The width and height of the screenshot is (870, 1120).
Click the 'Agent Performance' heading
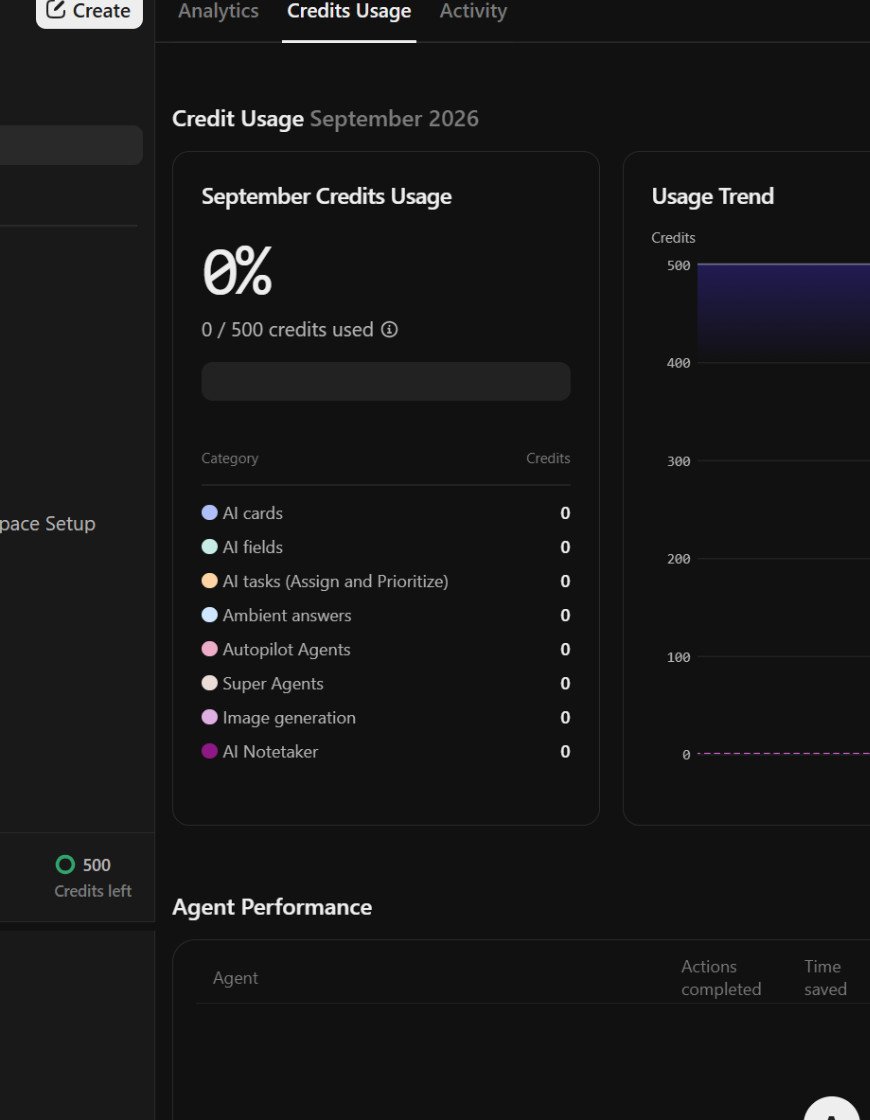[x=272, y=907]
